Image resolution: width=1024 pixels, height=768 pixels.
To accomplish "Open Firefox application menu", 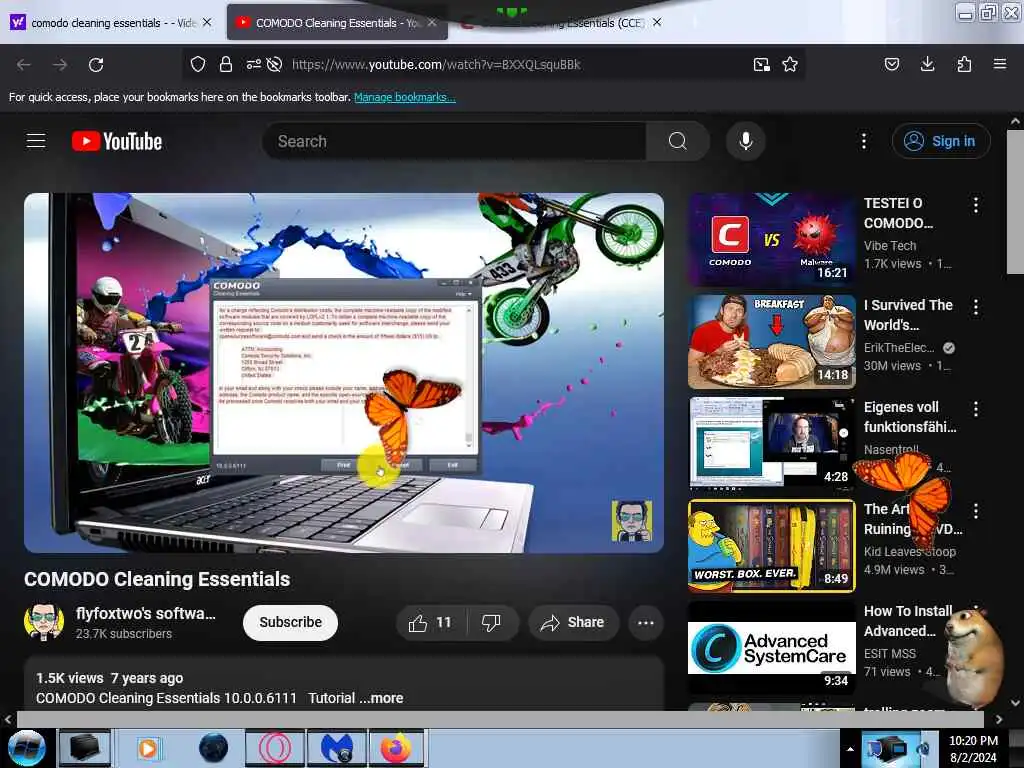I will [1000, 64].
